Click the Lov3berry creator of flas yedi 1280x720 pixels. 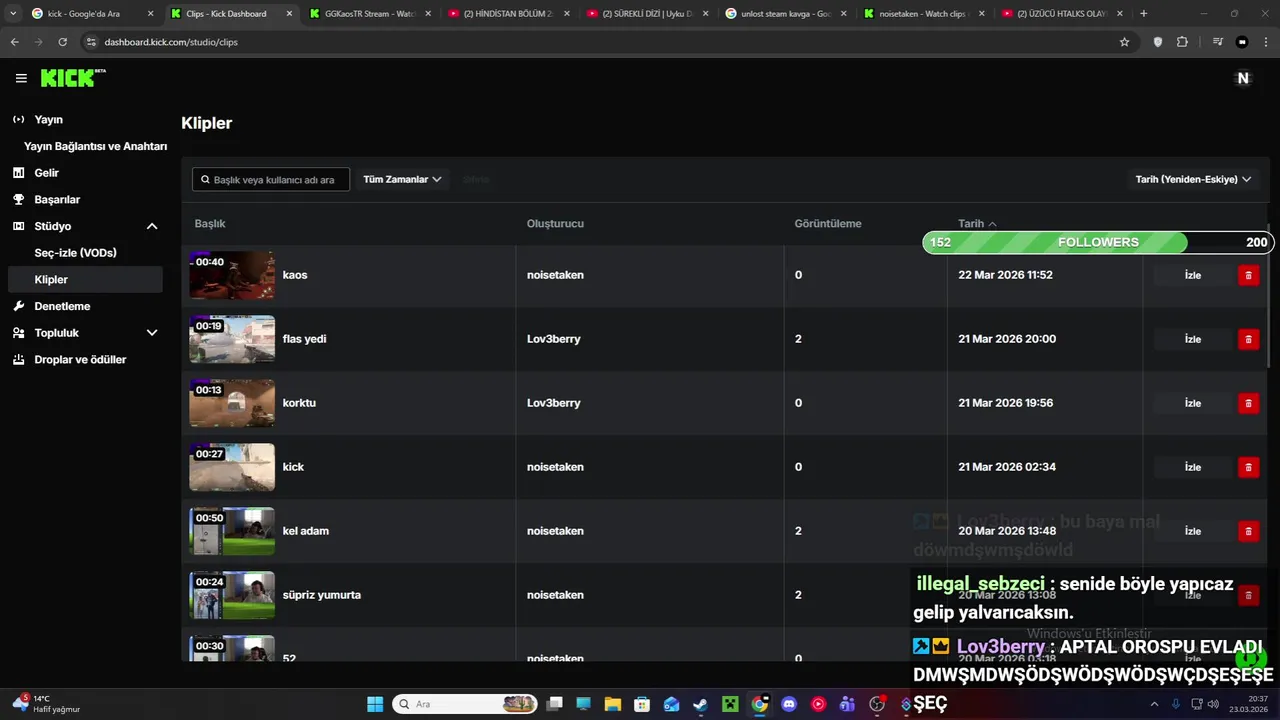[x=553, y=339]
